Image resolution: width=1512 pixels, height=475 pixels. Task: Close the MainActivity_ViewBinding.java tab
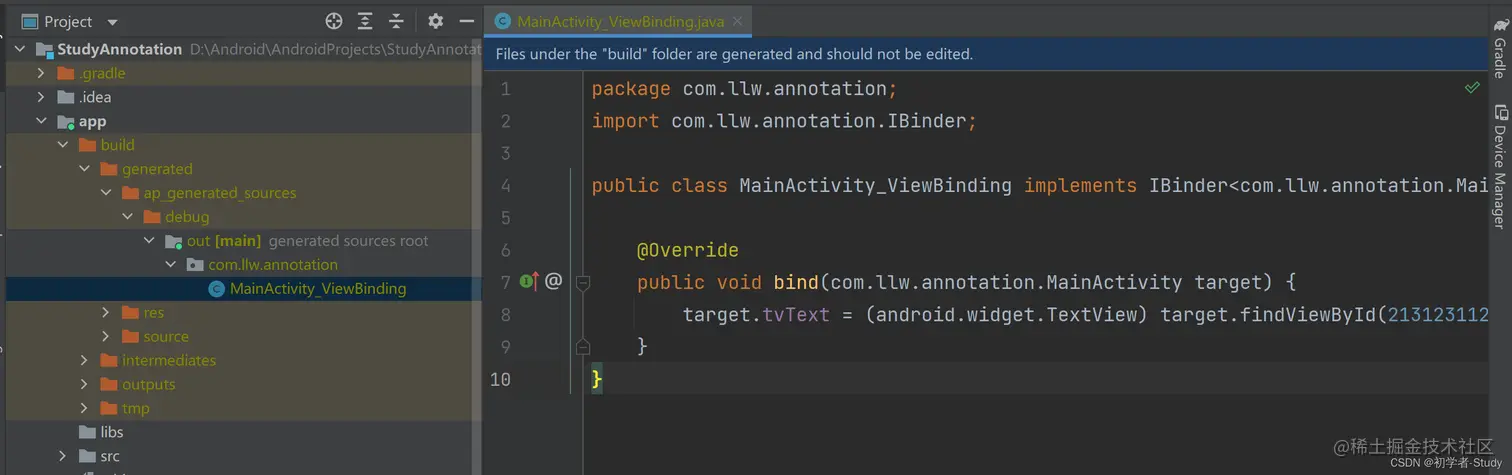(737, 21)
